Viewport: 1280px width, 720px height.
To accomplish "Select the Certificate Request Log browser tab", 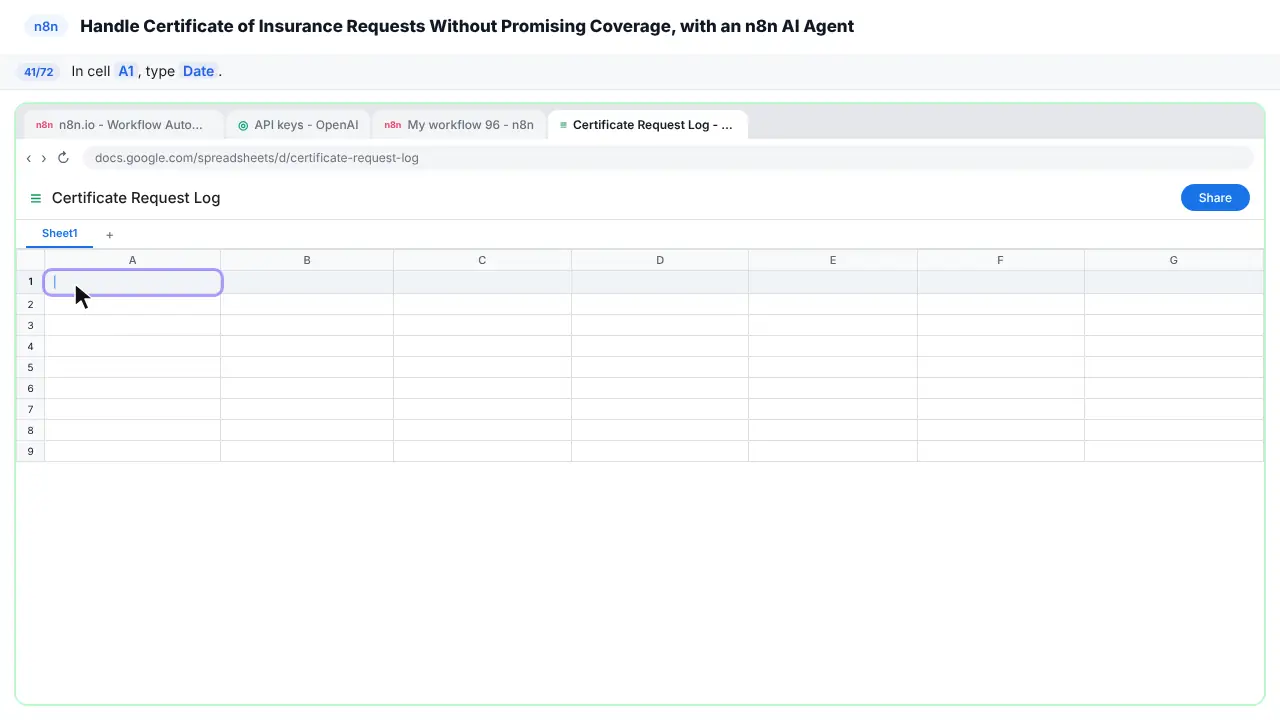I will click(647, 125).
